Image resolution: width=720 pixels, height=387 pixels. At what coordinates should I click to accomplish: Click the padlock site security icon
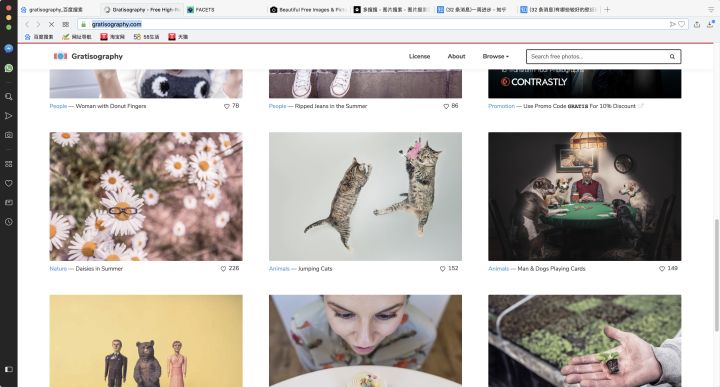click(84, 24)
